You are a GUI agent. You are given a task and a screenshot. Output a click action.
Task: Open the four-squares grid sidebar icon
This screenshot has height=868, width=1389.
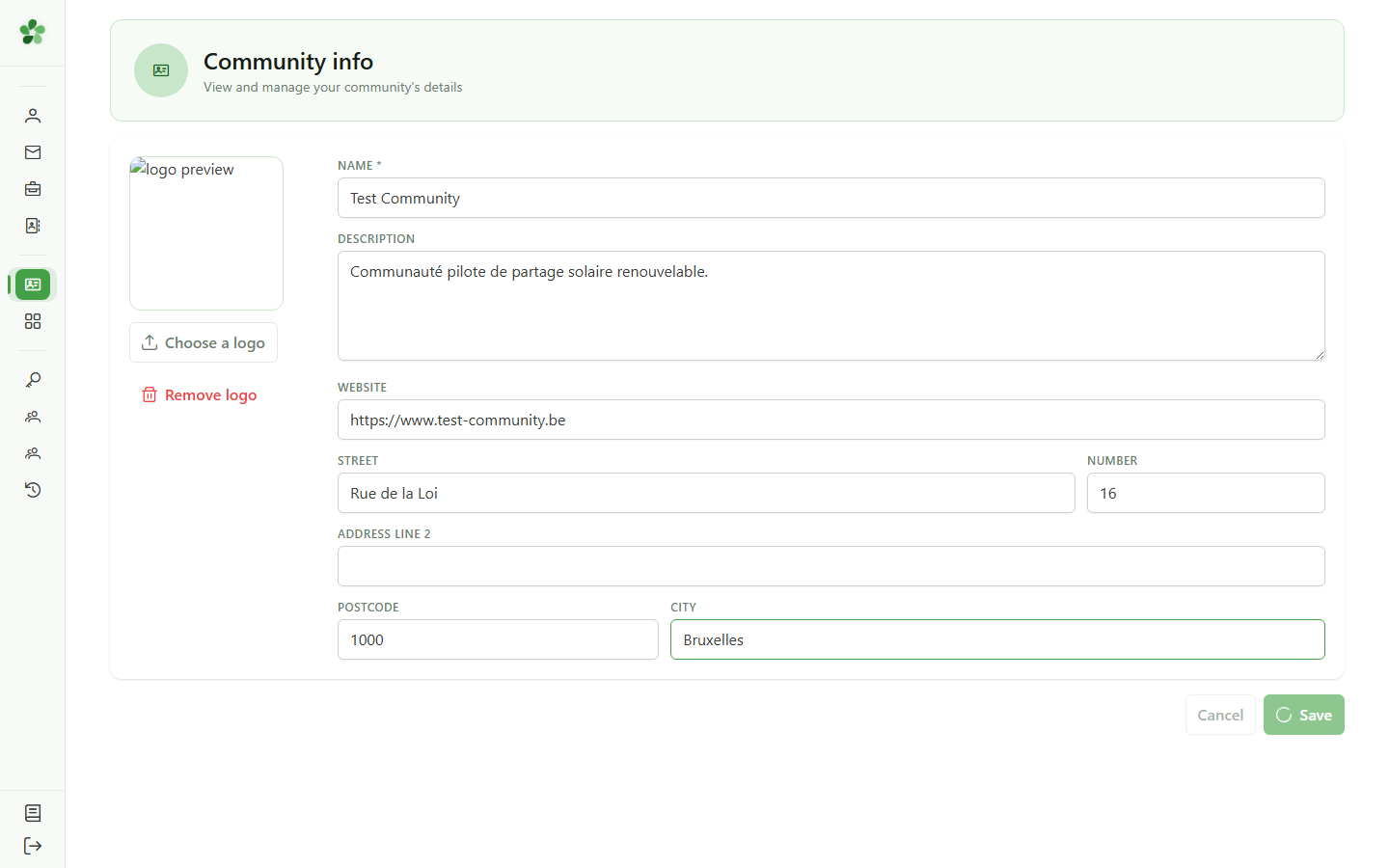click(x=33, y=321)
